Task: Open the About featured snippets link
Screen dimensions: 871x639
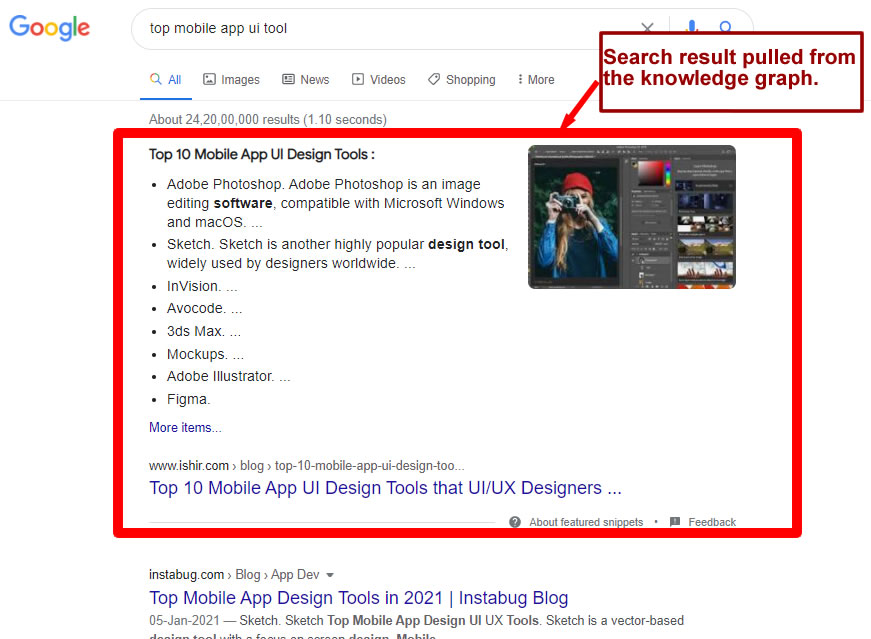Action: (x=586, y=522)
